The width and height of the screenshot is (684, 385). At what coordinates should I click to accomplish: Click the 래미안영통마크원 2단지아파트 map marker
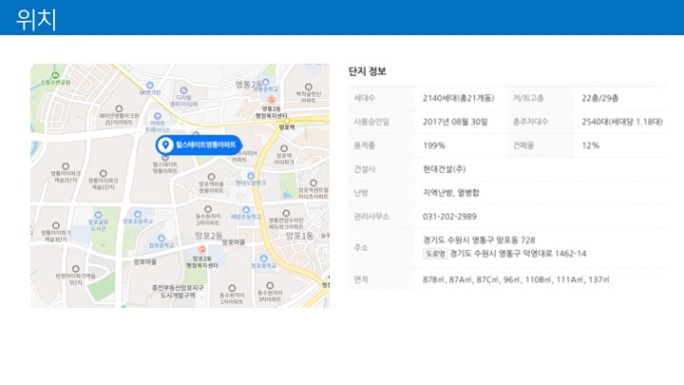click(119, 109)
